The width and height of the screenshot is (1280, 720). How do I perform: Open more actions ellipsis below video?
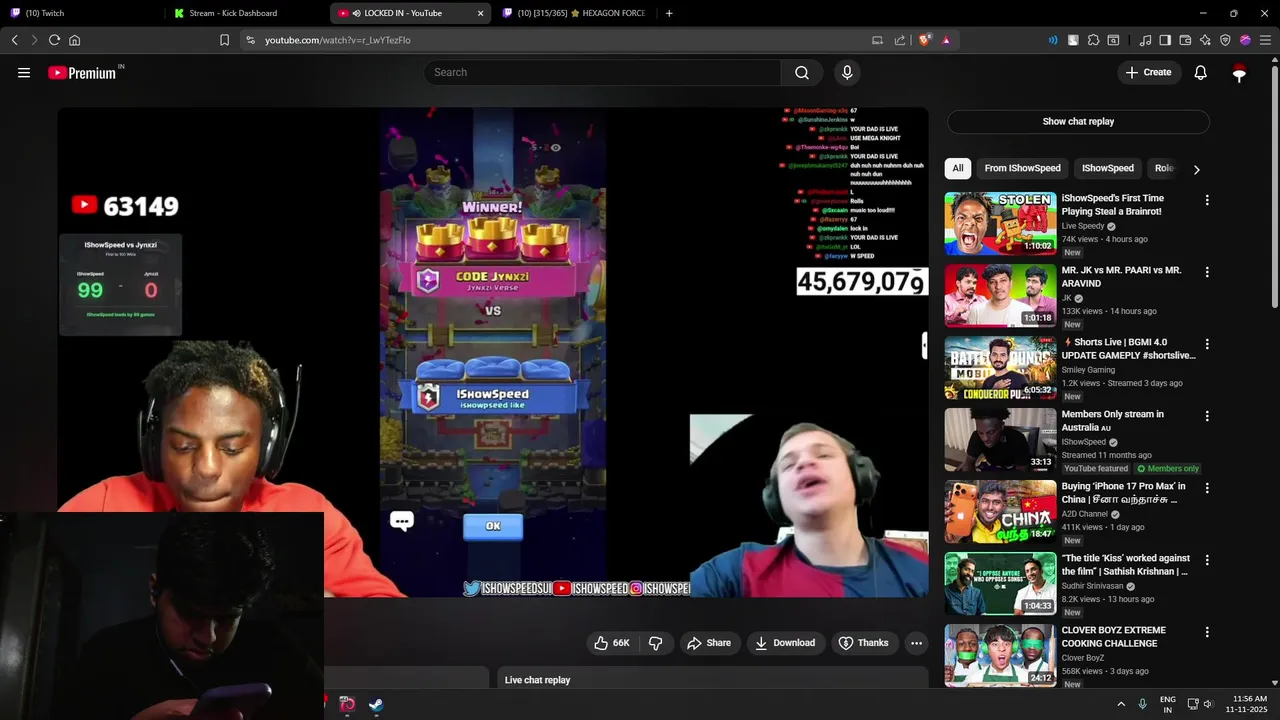click(x=916, y=643)
